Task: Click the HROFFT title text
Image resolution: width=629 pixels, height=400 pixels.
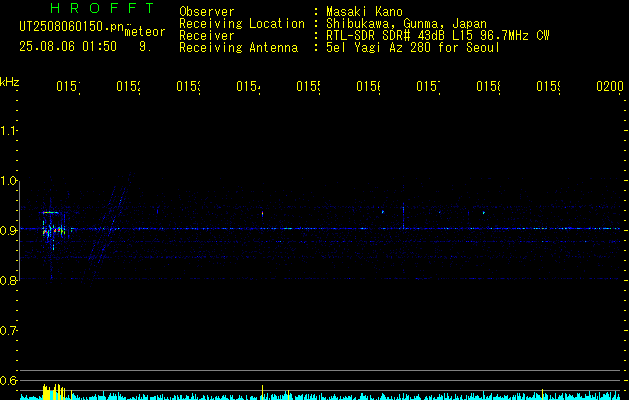Action: [103, 8]
